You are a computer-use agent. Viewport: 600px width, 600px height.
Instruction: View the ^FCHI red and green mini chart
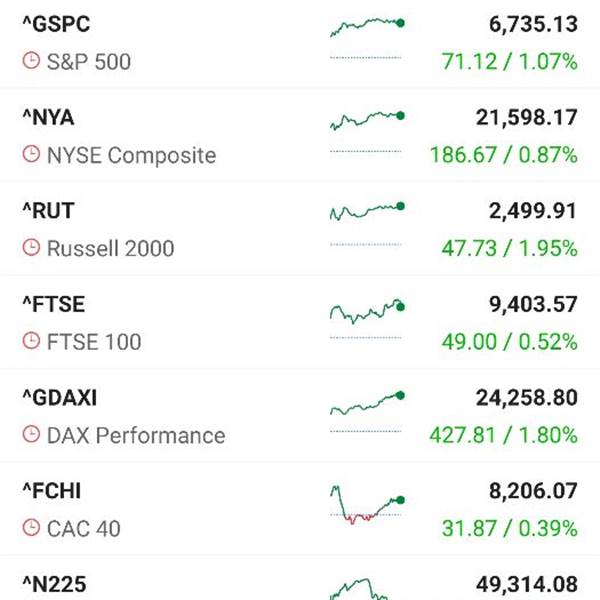pyautogui.click(x=367, y=505)
